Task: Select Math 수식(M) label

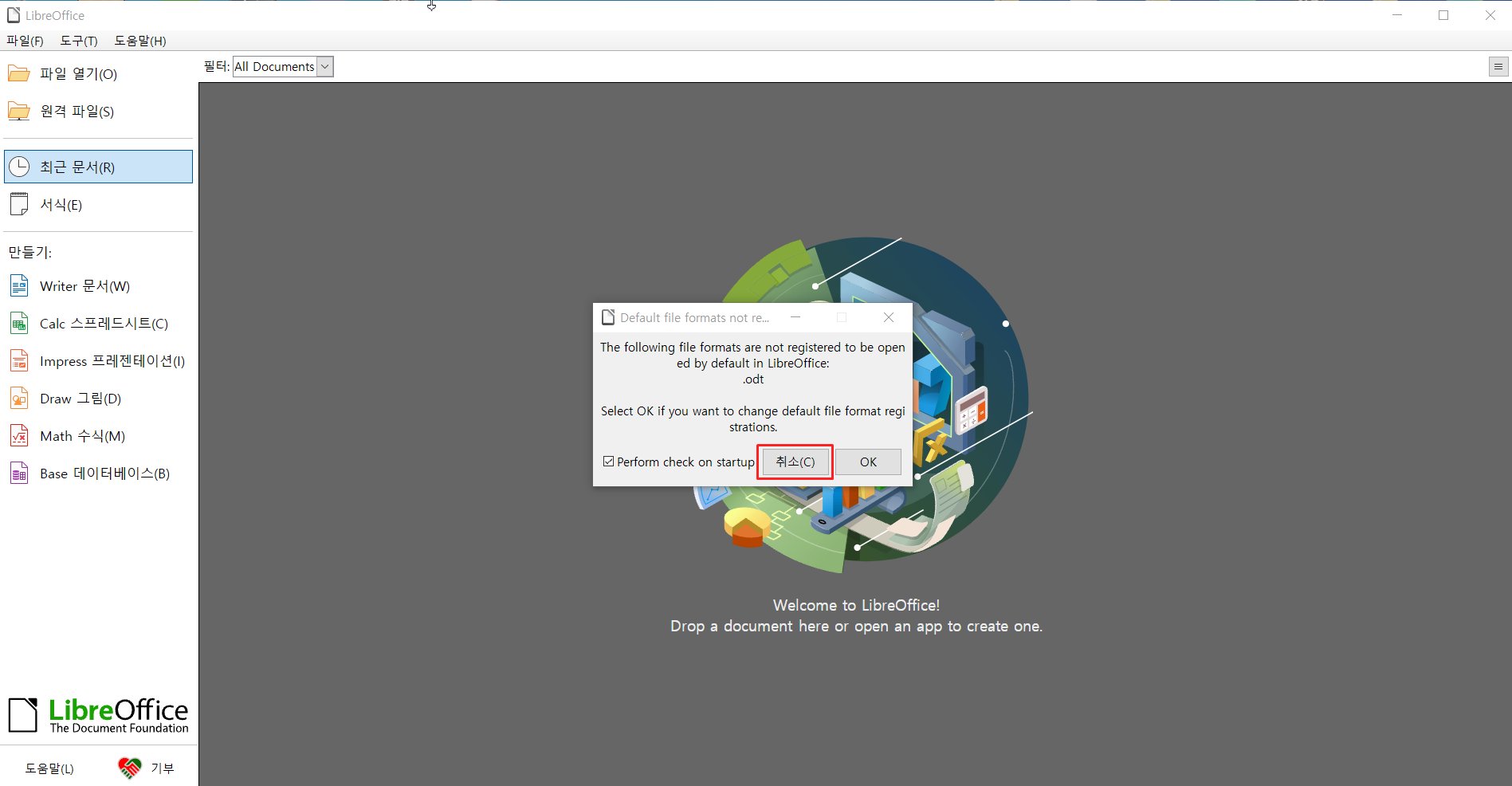Action: click(82, 435)
